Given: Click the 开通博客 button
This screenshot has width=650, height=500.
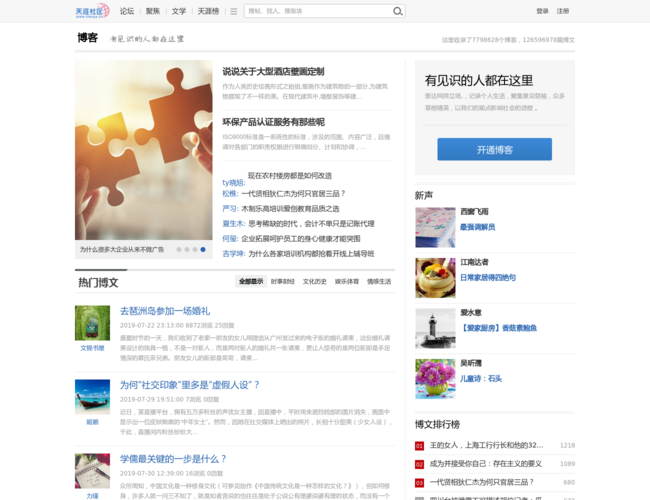Looking at the screenshot, I should (494, 149).
